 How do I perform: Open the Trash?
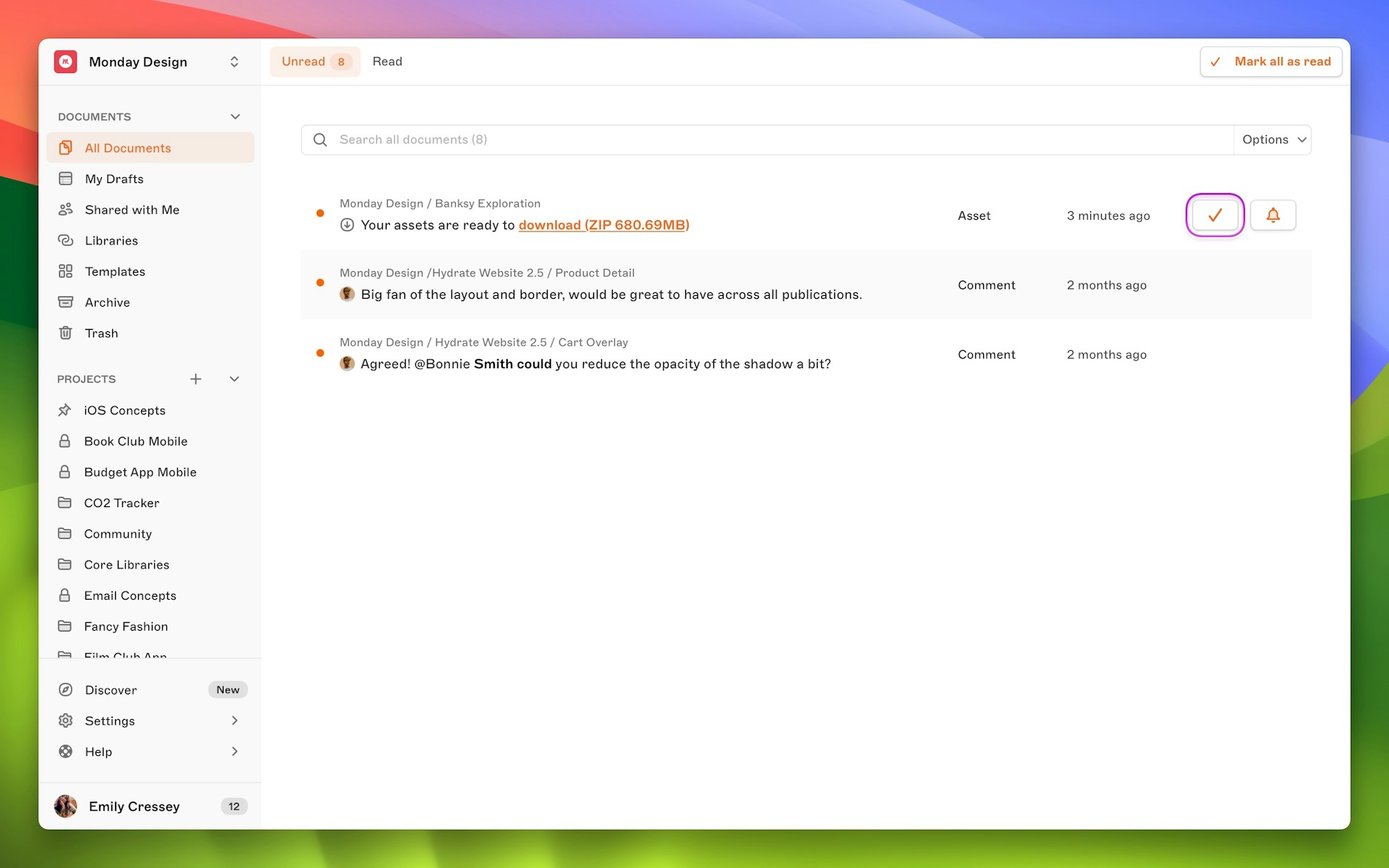point(101,333)
